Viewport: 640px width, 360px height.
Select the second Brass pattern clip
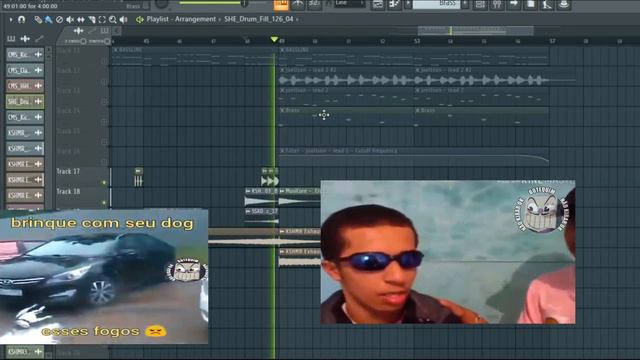[x=482, y=117]
